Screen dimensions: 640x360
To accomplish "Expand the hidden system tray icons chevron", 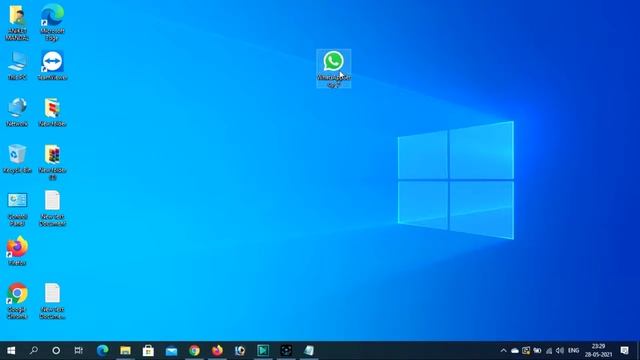I will pos(503,351).
